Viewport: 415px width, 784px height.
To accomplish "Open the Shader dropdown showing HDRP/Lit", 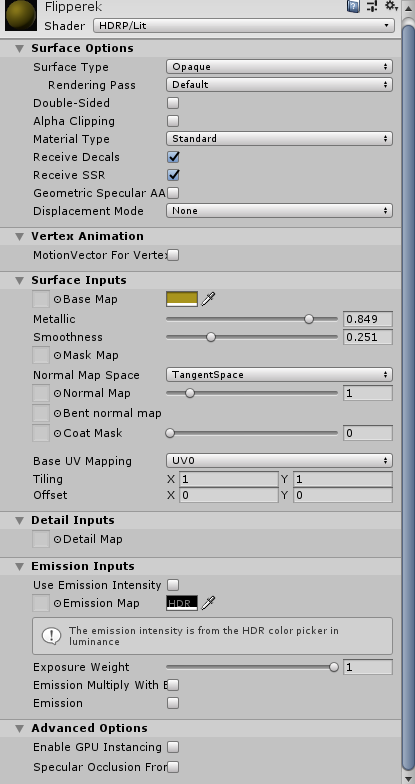I will [244, 25].
